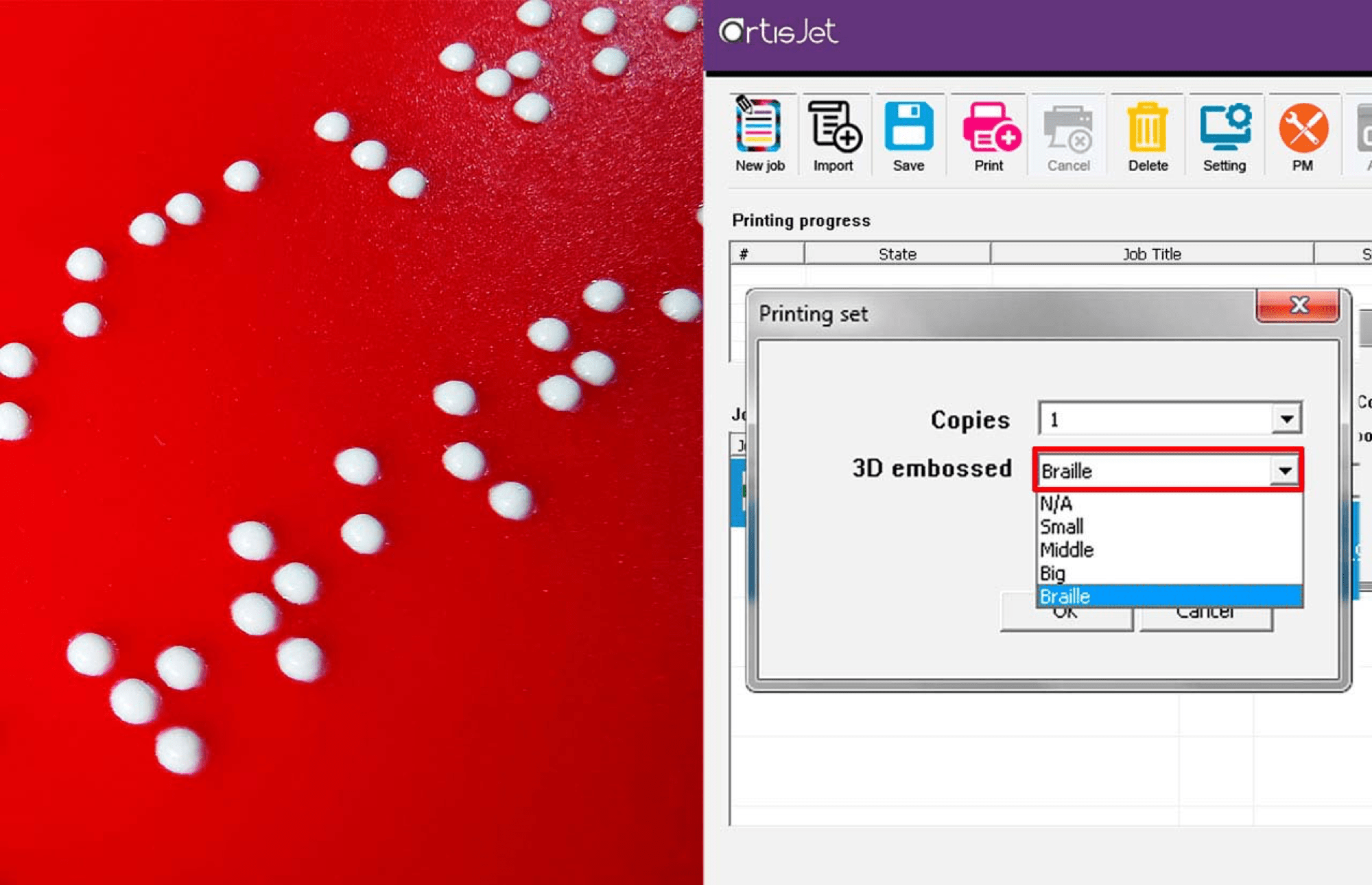Choose the highlighted Braille option
1372x885 pixels.
tap(1065, 596)
